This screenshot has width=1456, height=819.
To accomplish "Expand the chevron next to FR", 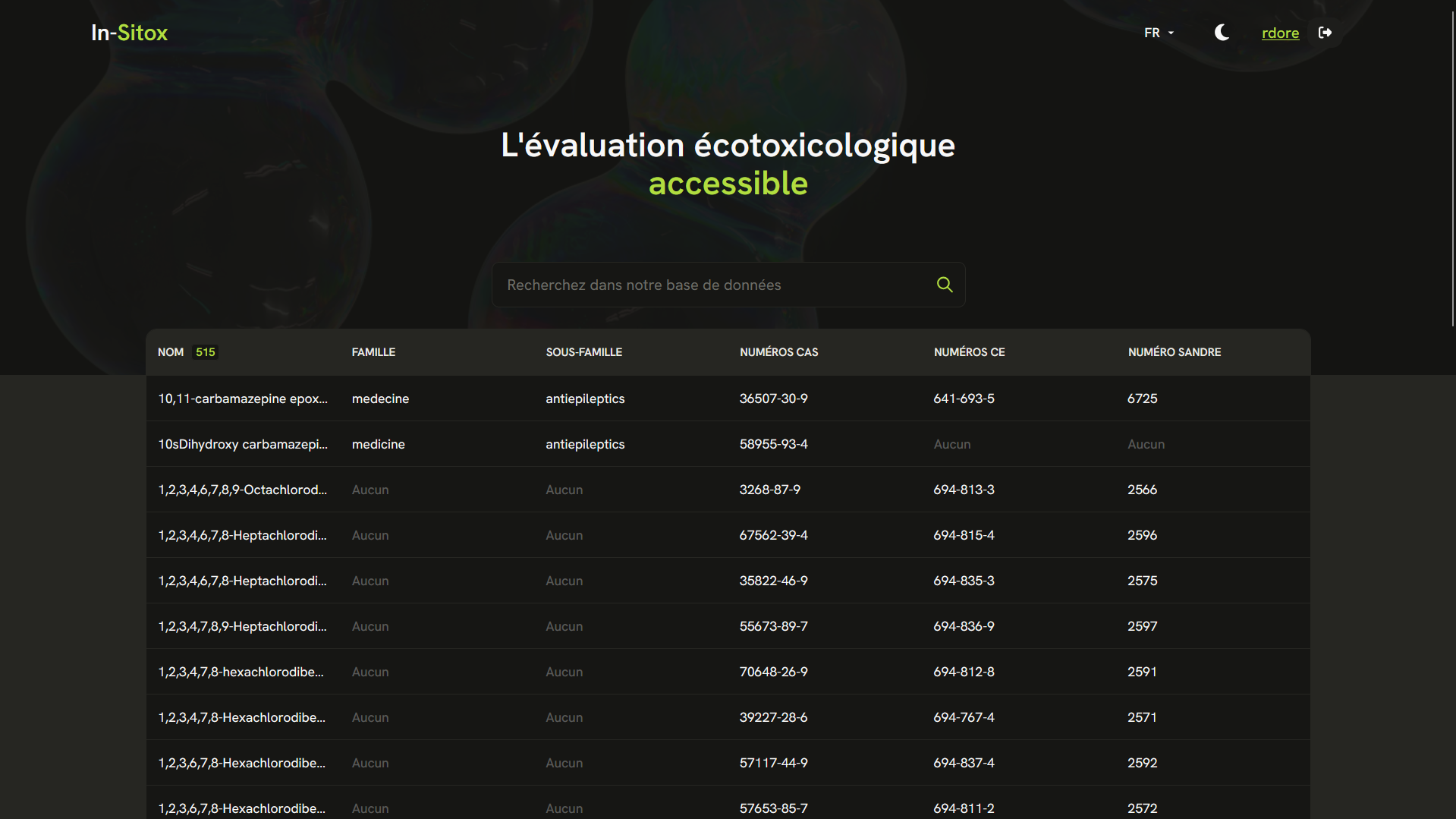I will click(1171, 33).
